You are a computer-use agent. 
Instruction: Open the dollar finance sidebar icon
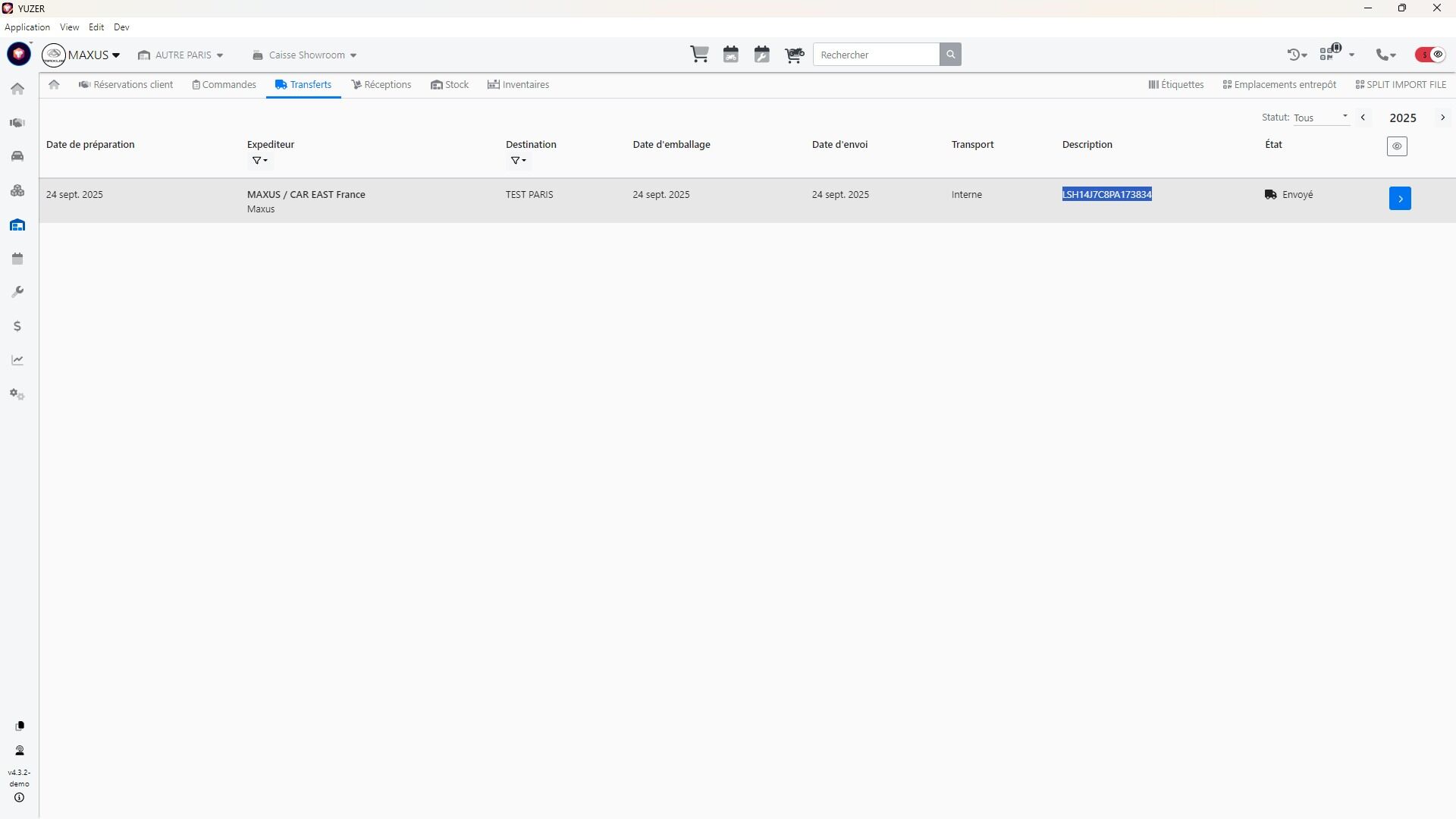(17, 326)
